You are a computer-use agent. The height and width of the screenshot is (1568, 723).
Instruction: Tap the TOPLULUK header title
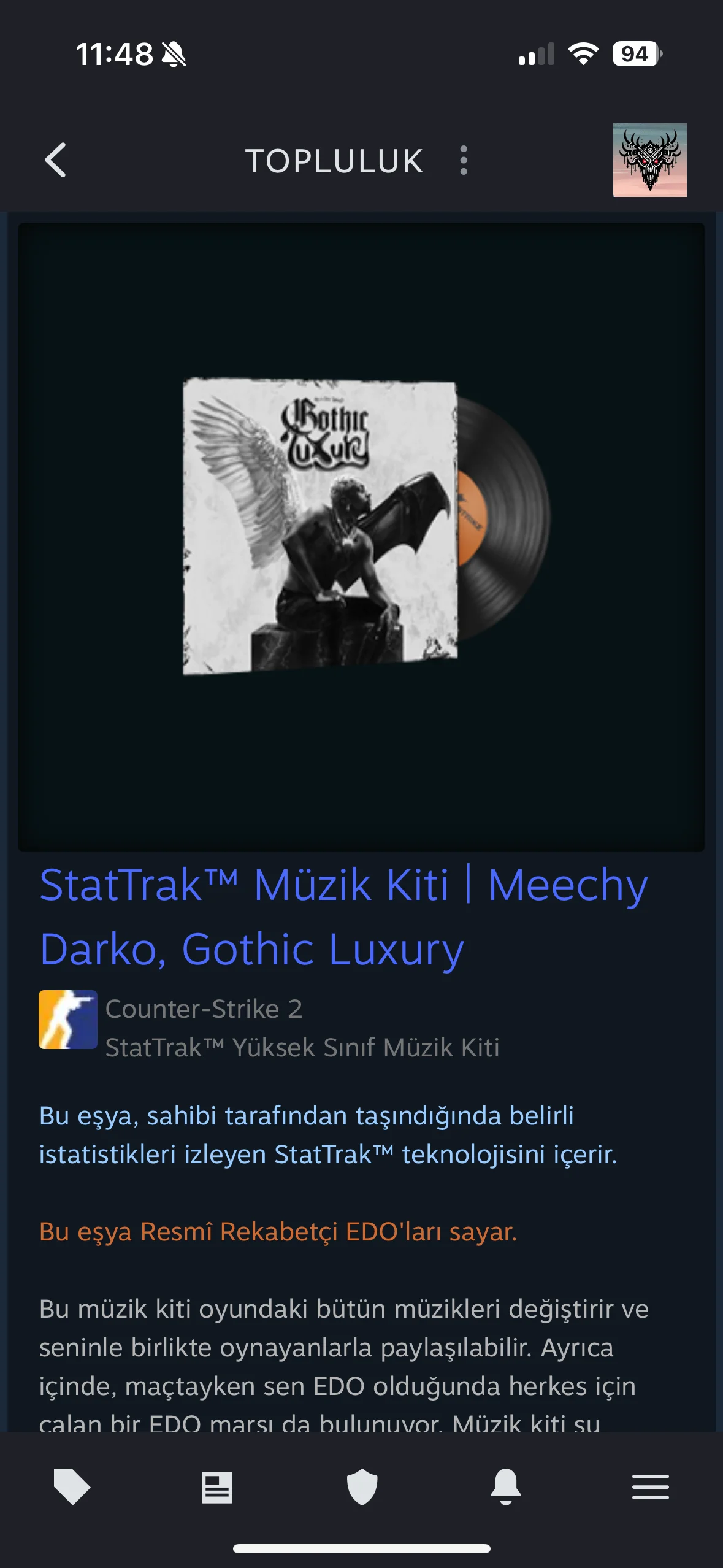point(334,161)
